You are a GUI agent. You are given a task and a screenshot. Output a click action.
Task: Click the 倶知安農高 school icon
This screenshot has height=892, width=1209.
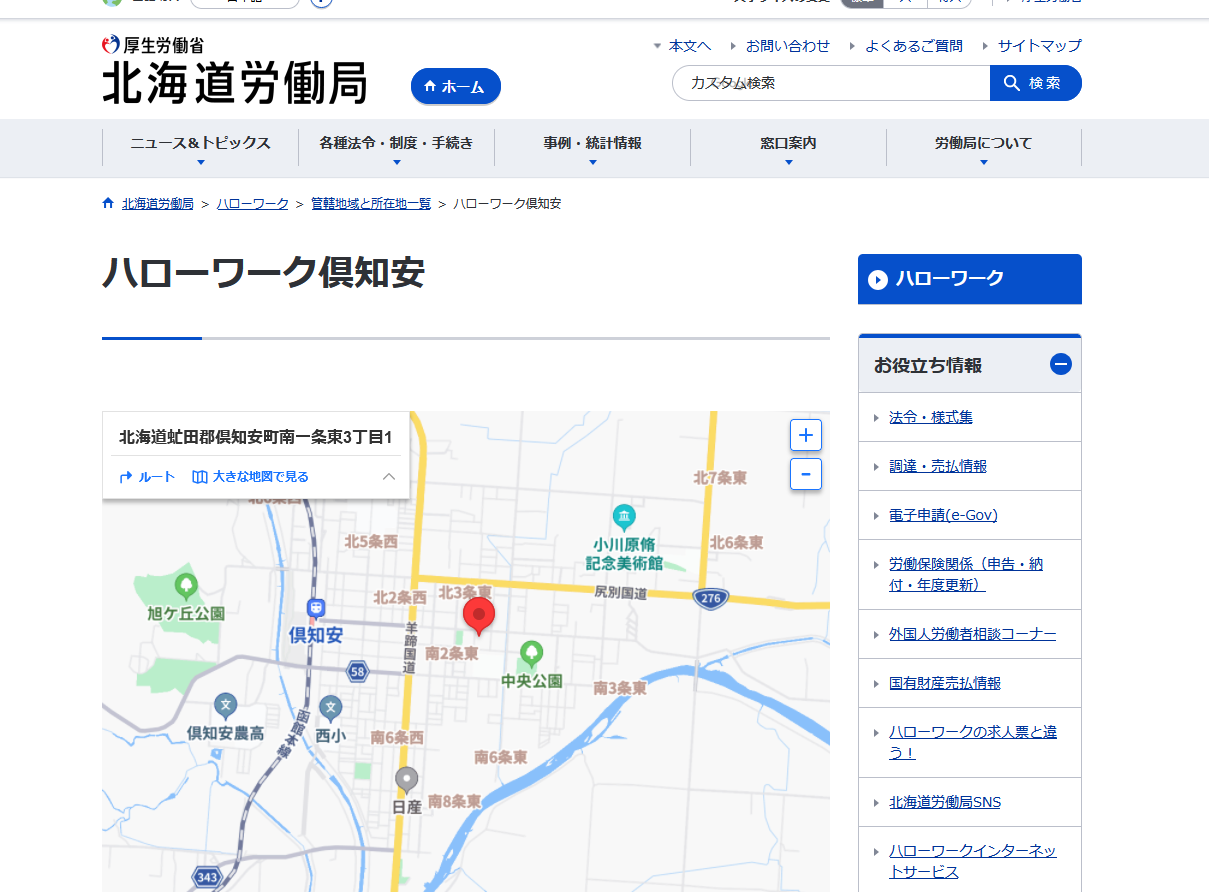click(x=225, y=706)
